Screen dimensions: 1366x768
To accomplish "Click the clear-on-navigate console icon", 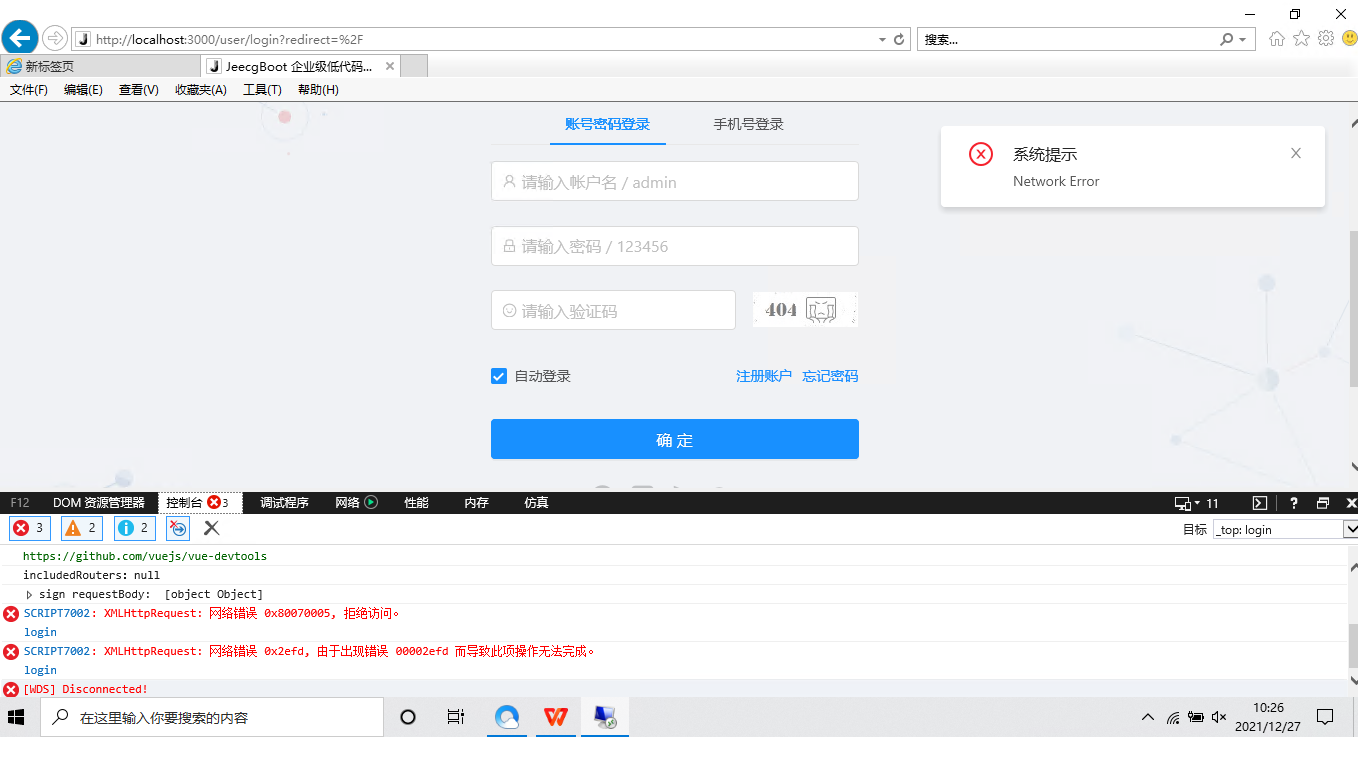I will pyautogui.click(x=178, y=528).
